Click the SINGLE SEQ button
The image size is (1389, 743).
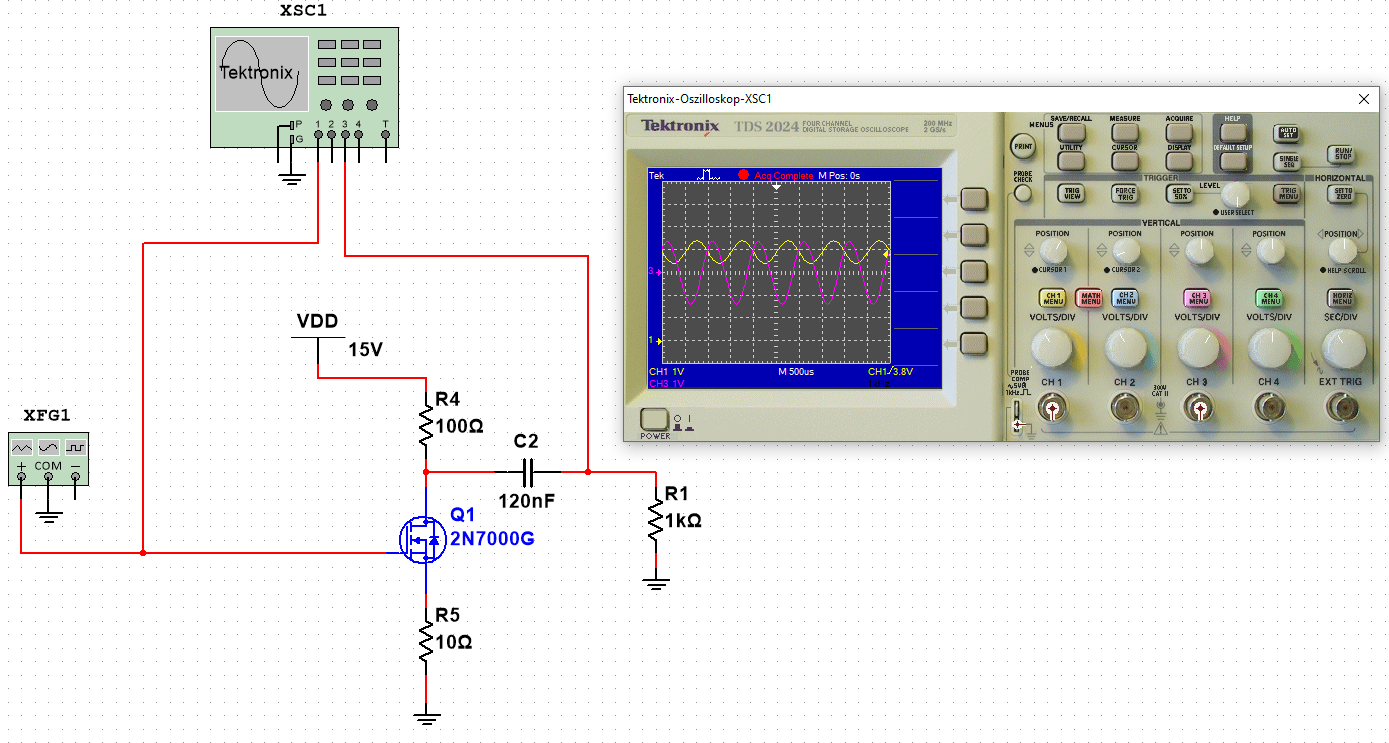pos(1287,161)
